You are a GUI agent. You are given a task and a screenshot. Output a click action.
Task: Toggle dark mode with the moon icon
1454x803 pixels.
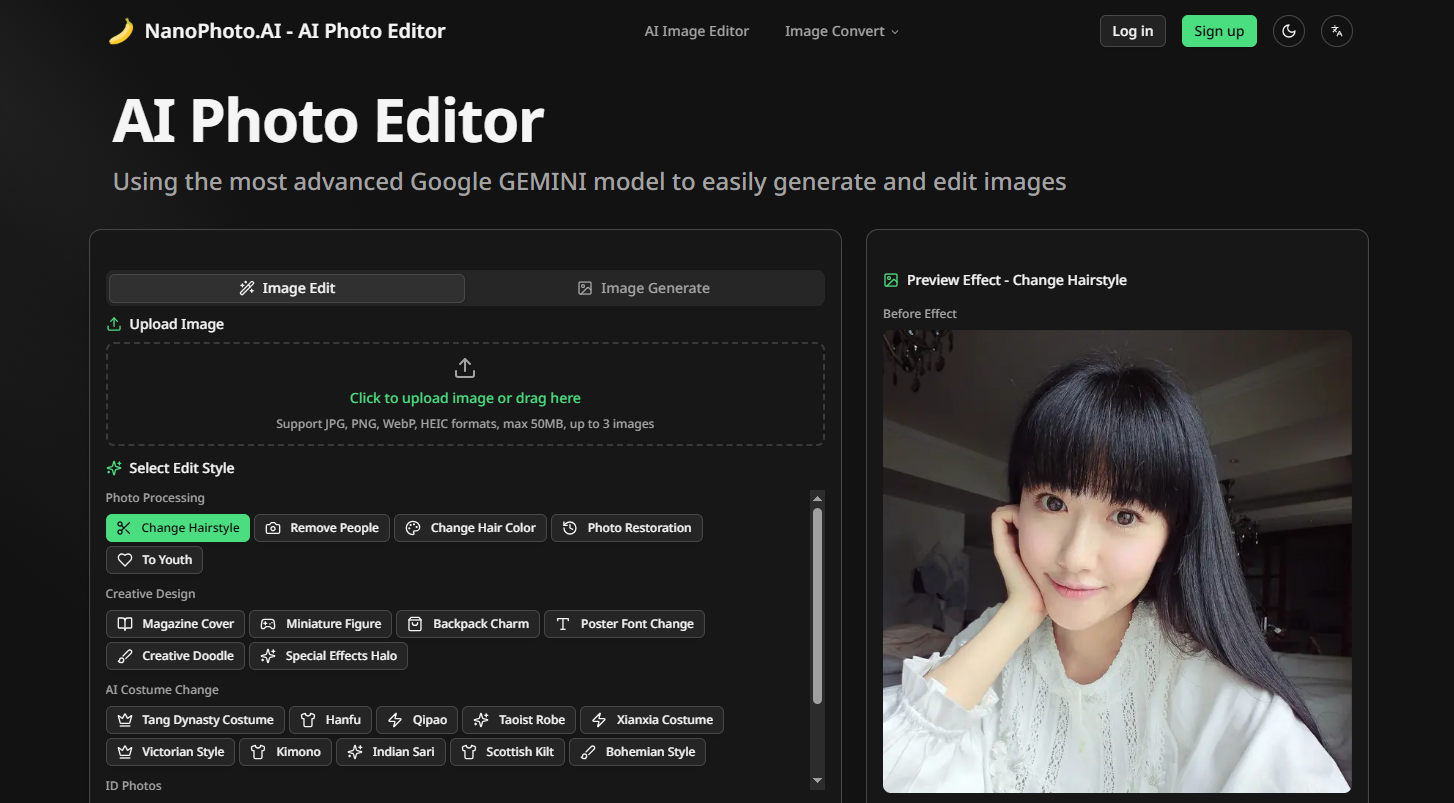coord(1288,31)
